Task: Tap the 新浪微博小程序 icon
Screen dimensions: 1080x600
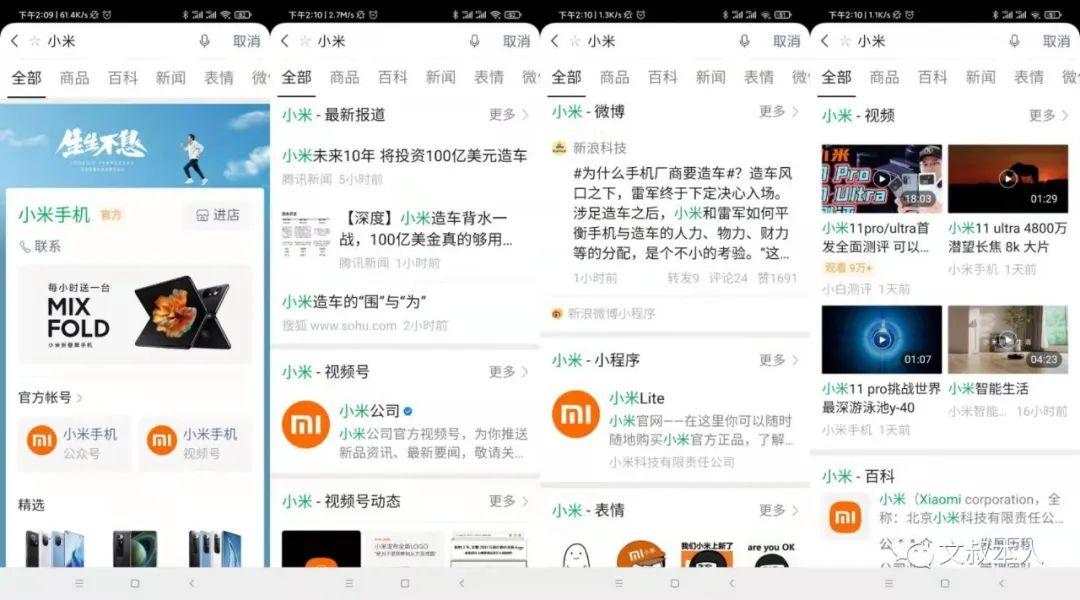Action: click(x=557, y=314)
